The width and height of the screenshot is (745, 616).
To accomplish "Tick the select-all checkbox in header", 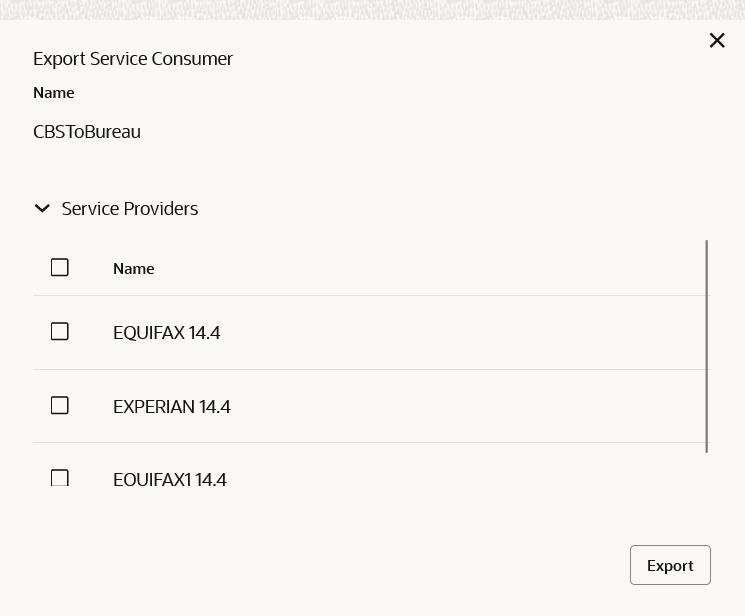I will tap(59, 267).
